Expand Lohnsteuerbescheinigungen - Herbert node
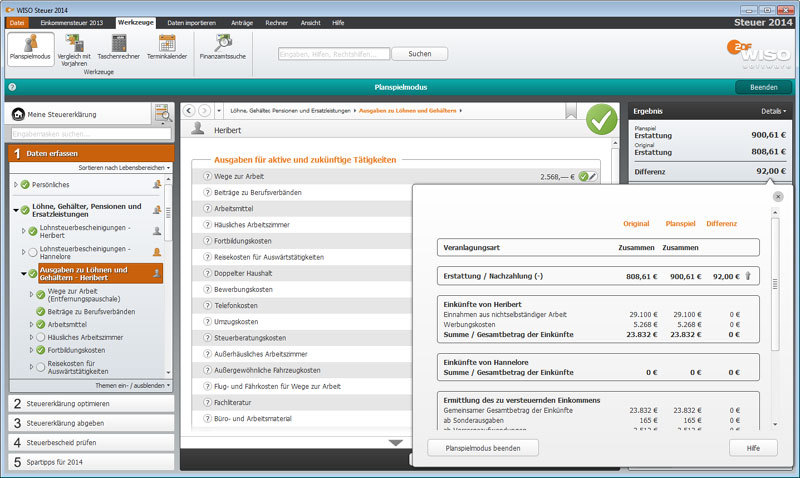800x478 pixels. click(23, 231)
